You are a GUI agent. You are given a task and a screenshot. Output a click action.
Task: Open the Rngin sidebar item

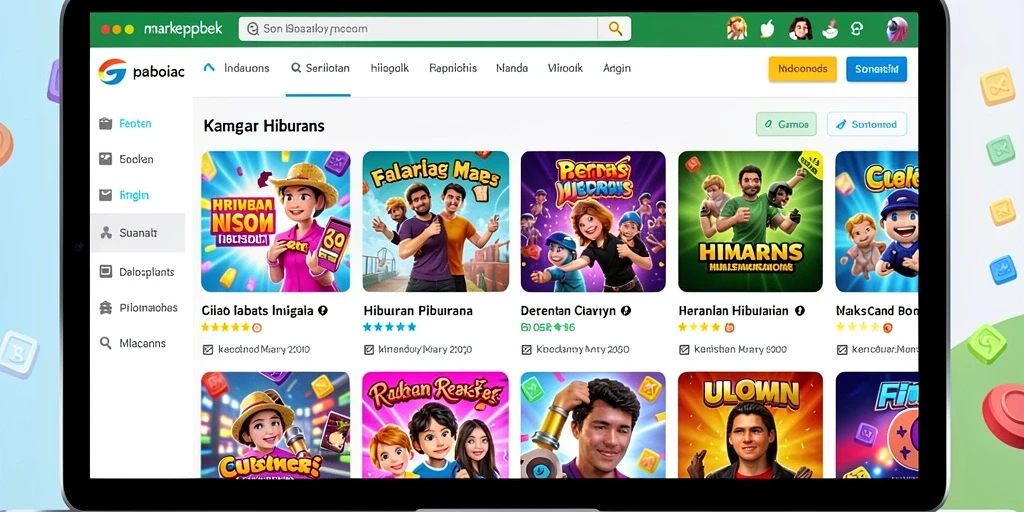tap(135, 195)
